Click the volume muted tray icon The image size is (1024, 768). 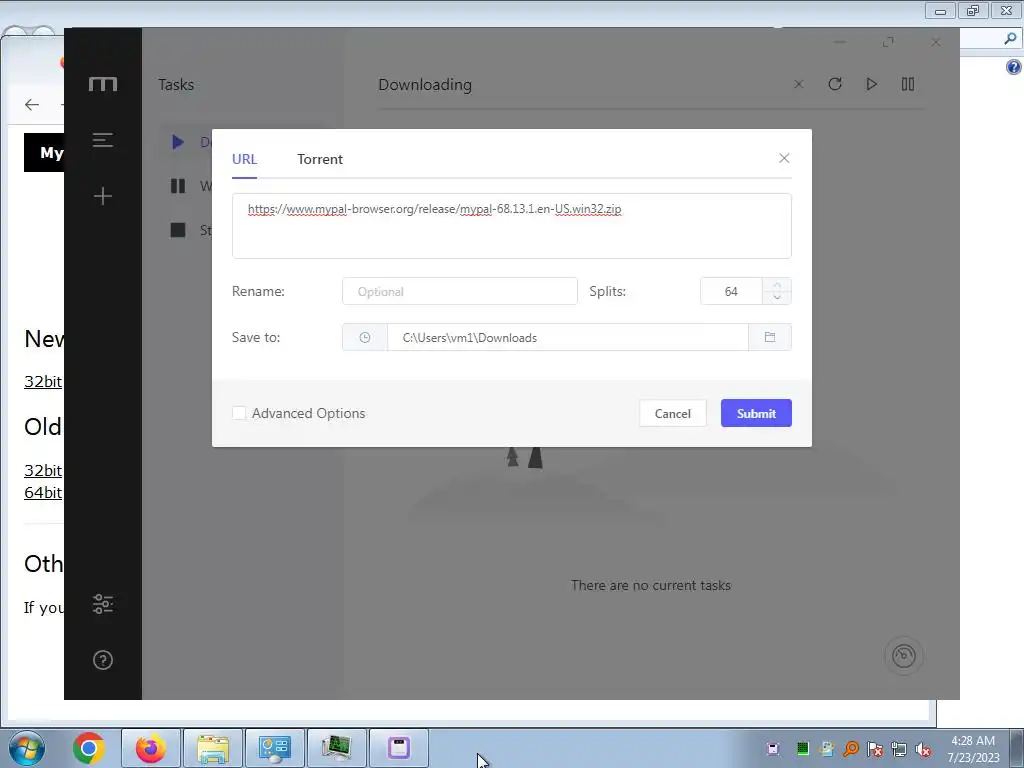[x=923, y=749]
